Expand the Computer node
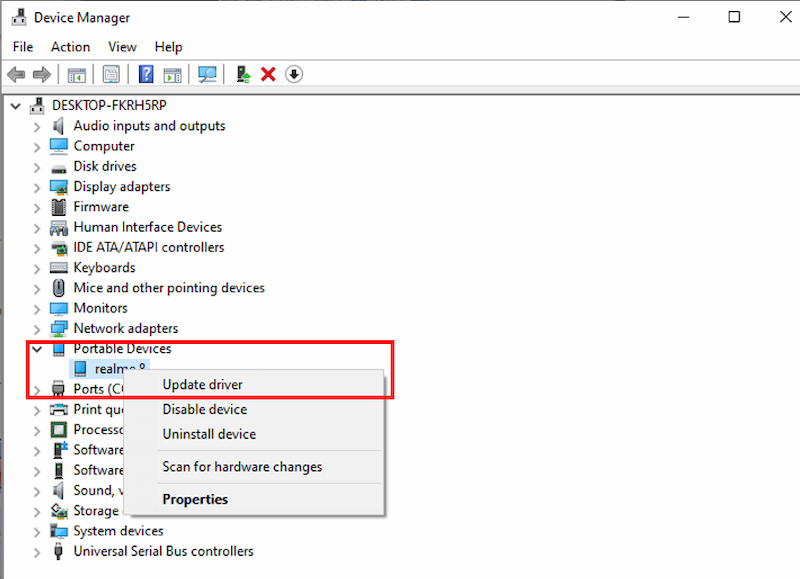Viewport: 800px width, 579px height. point(37,147)
